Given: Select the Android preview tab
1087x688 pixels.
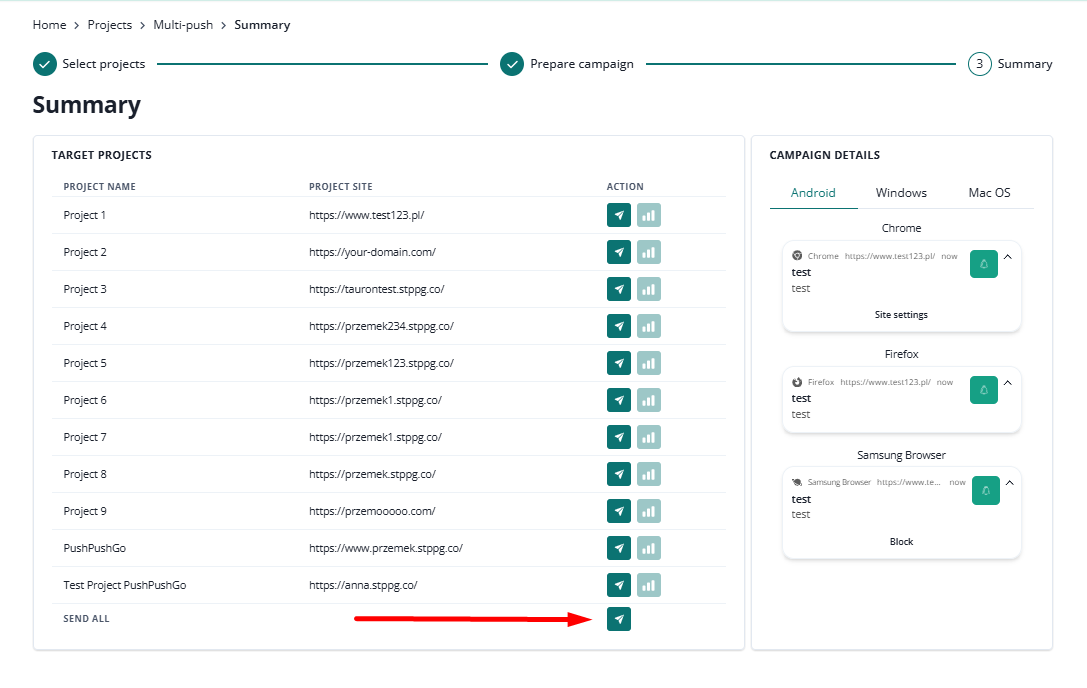Looking at the screenshot, I should pyautogui.click(x=813, y=193).
